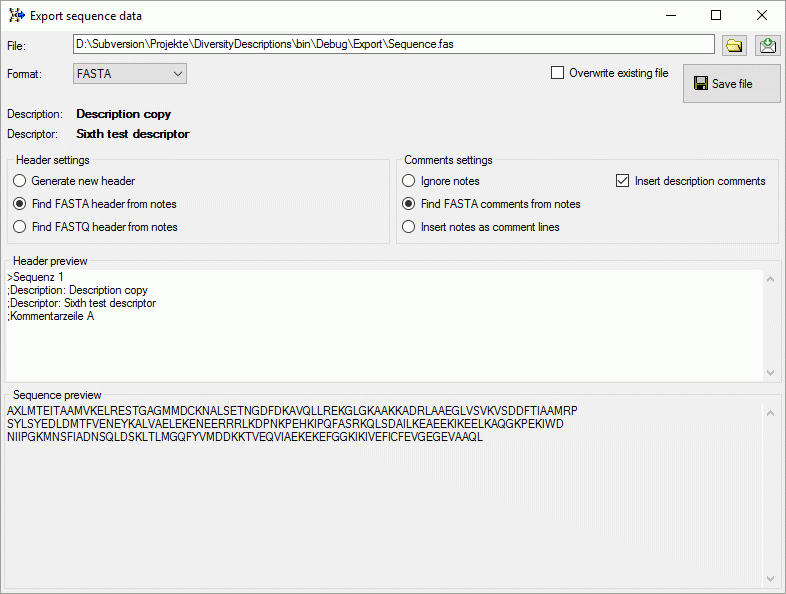
Task: Open the folder browse icon beside File path
Action: [x=734, y=46]
